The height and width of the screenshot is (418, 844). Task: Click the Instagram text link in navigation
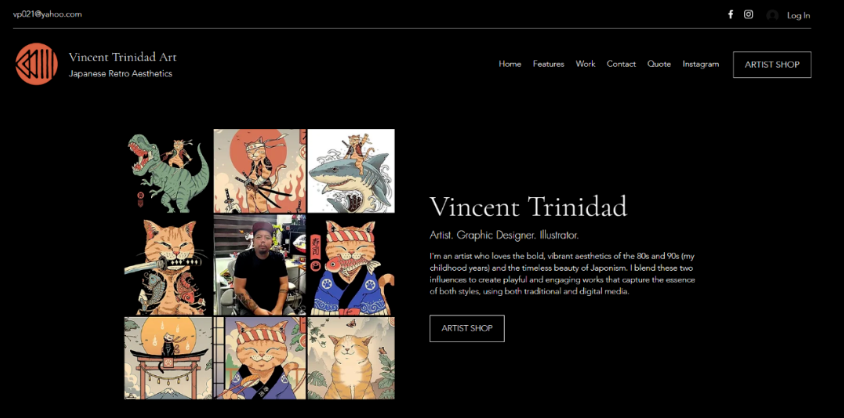tap(700, 64)
